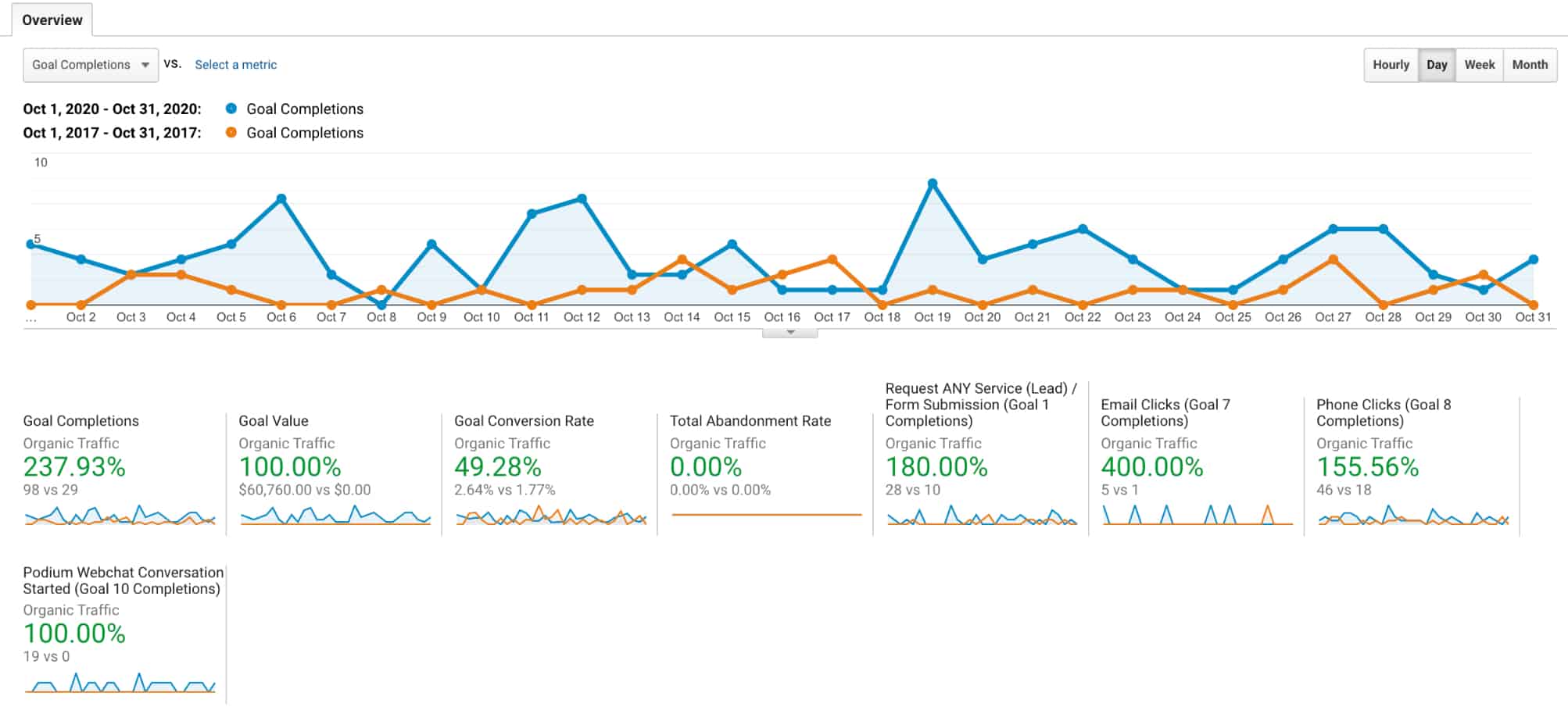This screenshot has width=1568, height=714.
Task: Click the Phone Clicks (Goal 8 Completions) heading
Action: pos(1384,412)
